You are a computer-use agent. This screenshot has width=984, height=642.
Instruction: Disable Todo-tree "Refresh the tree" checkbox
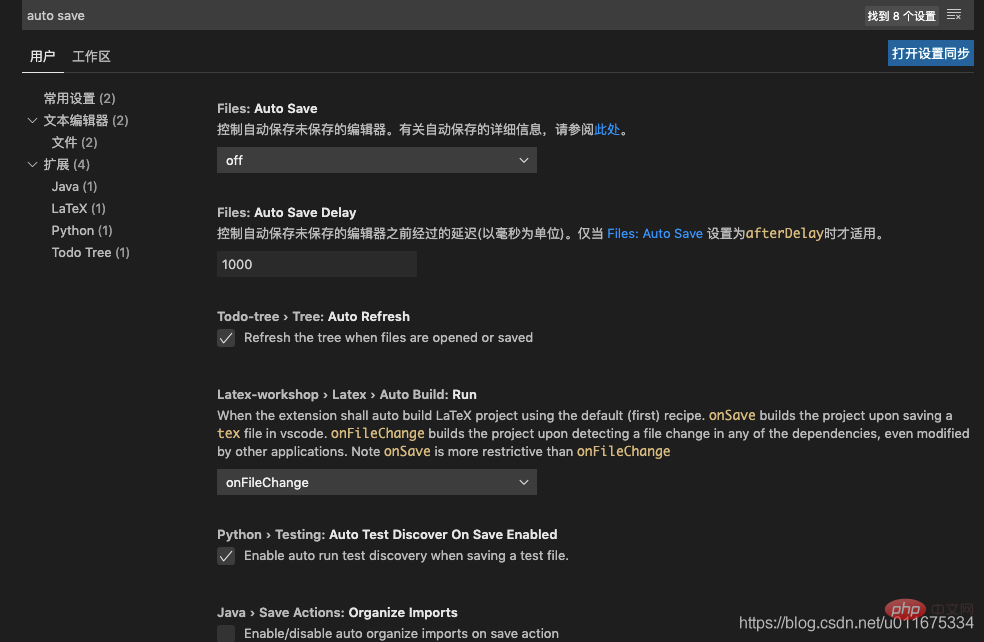tap(226, 338)
